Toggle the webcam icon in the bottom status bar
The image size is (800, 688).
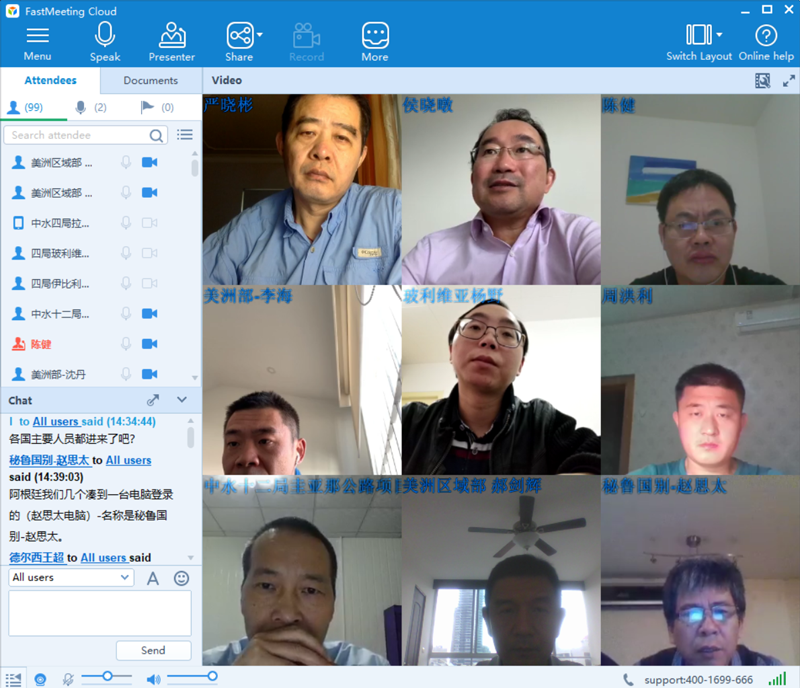pos(39,679)
